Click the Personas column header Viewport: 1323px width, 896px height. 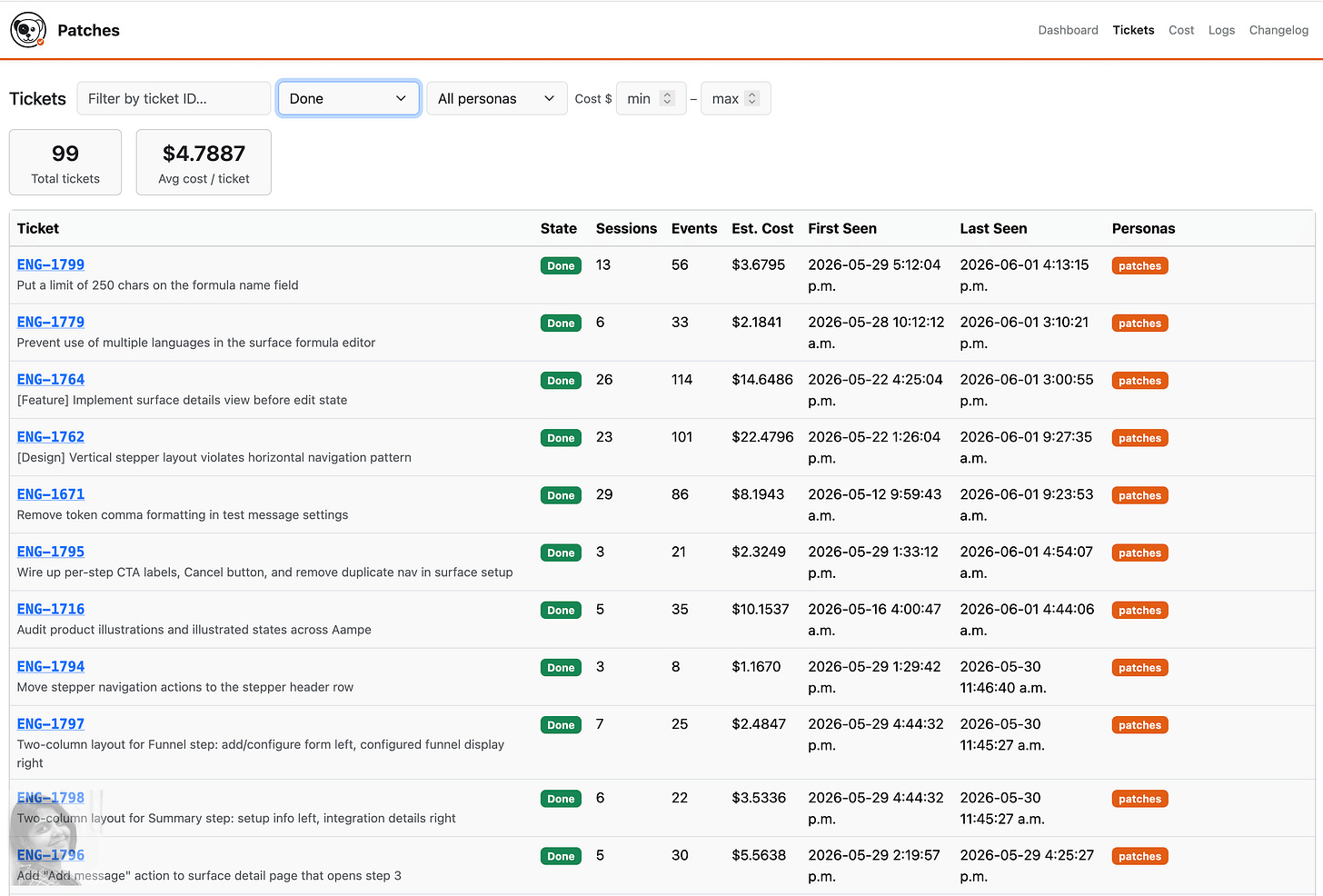[1143, 228]
